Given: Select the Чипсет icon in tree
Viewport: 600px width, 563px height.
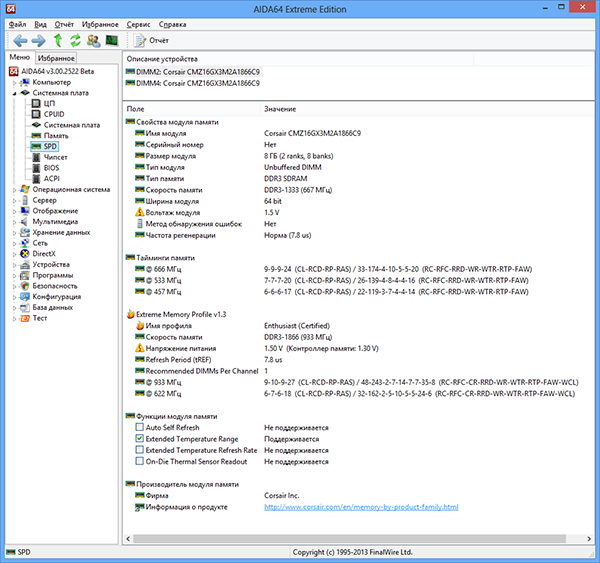Looking at the screenshot, I should (36, 157).
